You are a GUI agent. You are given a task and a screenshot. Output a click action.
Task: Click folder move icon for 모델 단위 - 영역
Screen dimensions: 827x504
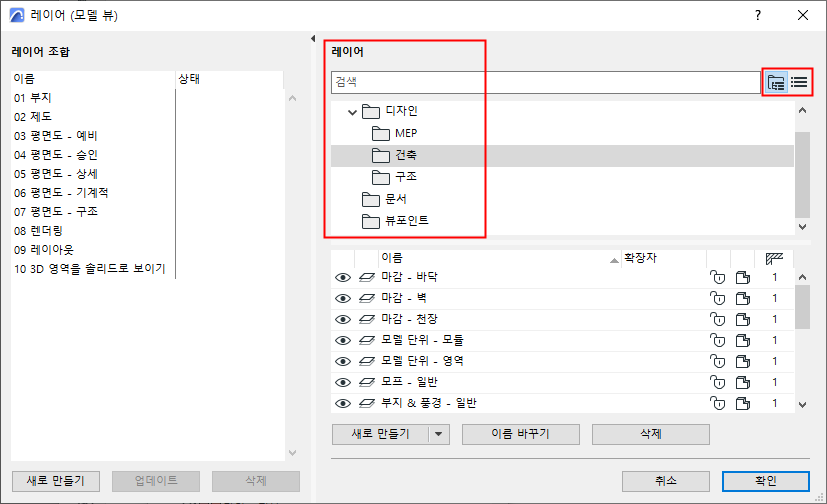pos(743,362)
